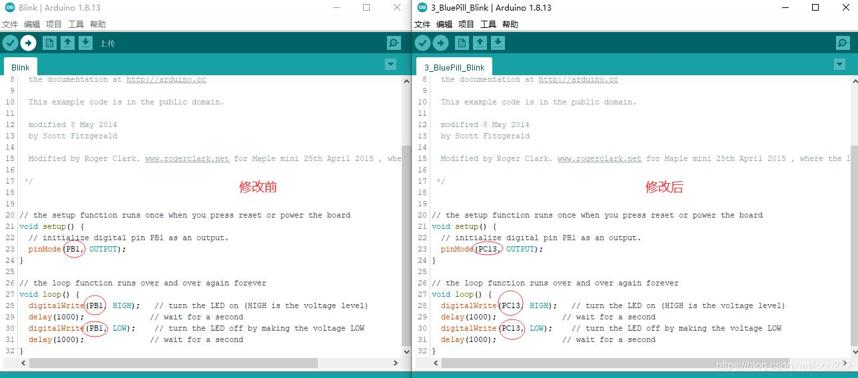Viewport: 858px width, 378px height.
Task: Create new sketch in 3_BluePill_Blink window
Action: (462, 43)
